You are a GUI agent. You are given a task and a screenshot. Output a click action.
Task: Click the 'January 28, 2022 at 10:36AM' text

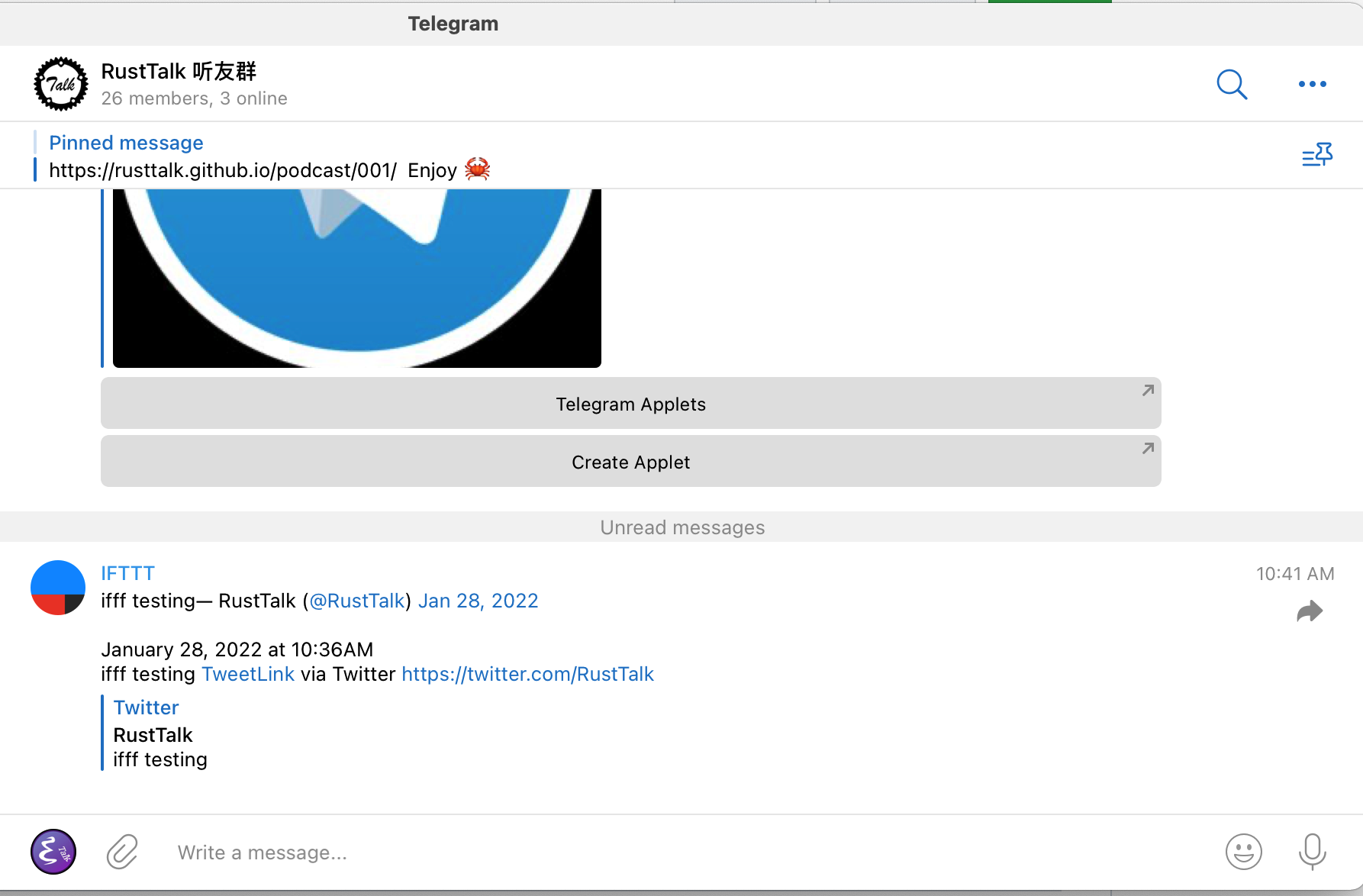coord(237,649)
